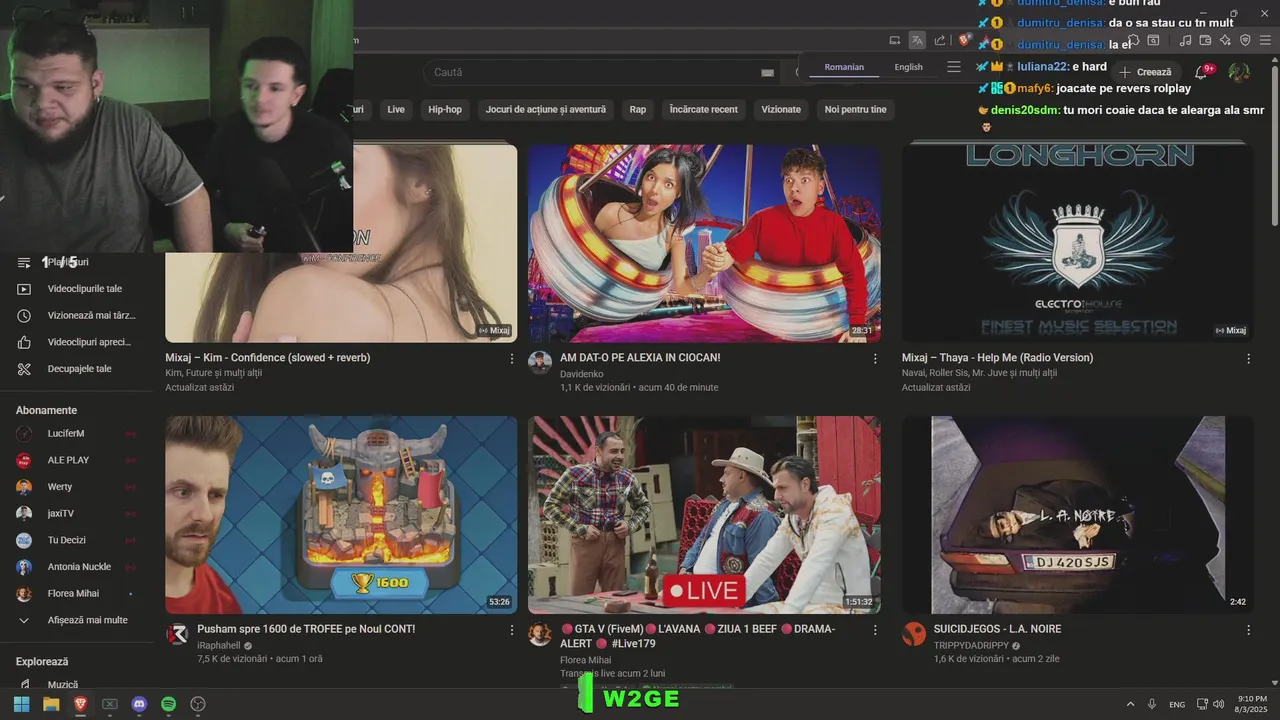1280x720 pixels.
Task: Click the Davidenko channel avatar
Action: 540,363
